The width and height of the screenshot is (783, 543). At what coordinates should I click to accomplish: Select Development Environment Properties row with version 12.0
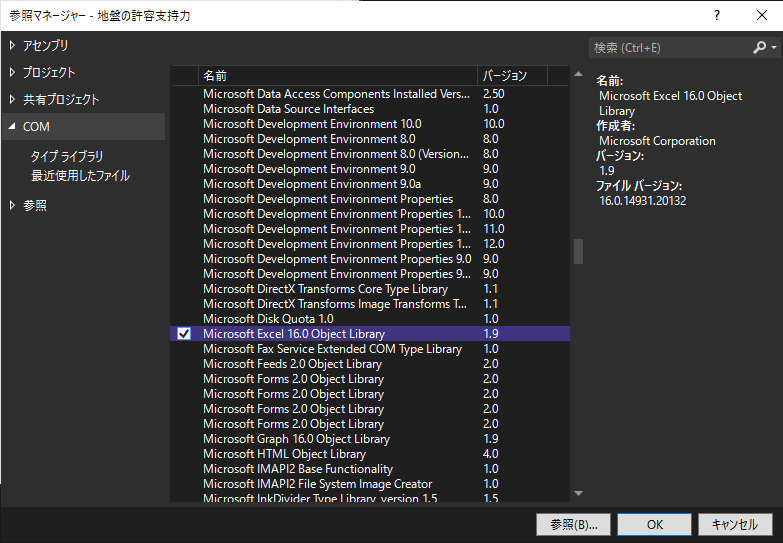370,243
